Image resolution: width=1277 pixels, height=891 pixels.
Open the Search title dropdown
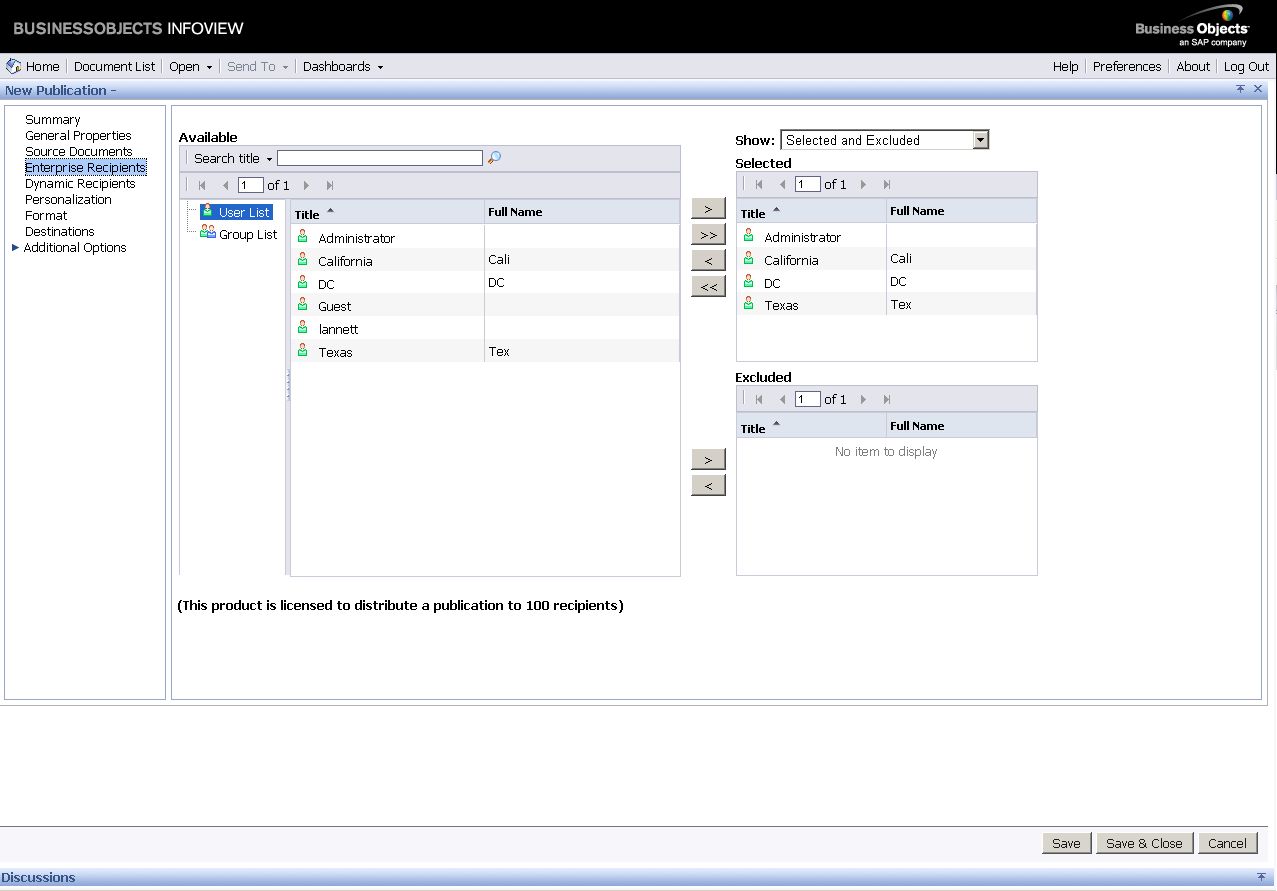point(269,159)
